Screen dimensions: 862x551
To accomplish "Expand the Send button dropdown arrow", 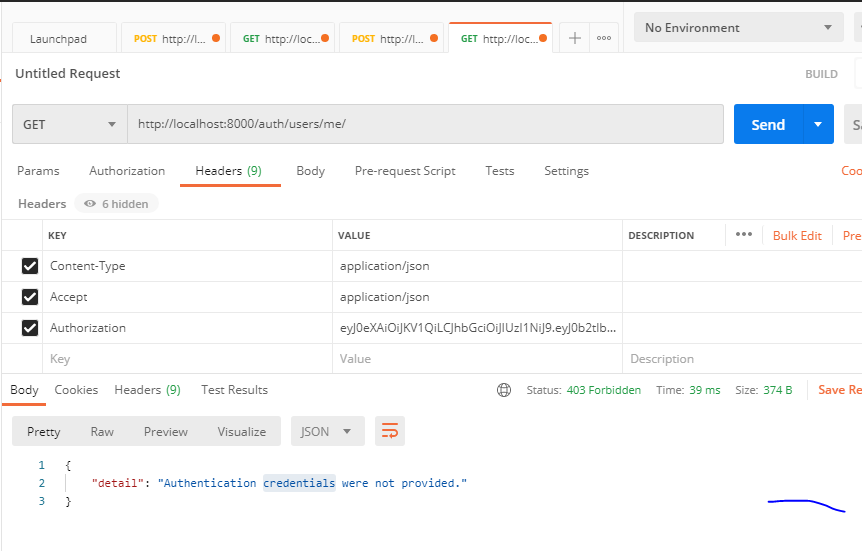I will point(818,124).
